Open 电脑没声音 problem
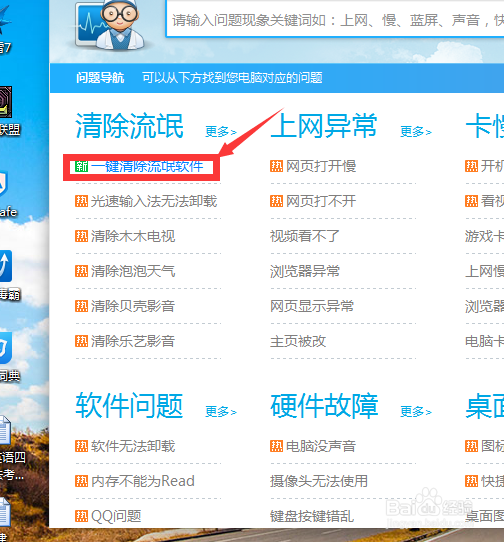504x542 pixels. (x=321, y=446)
